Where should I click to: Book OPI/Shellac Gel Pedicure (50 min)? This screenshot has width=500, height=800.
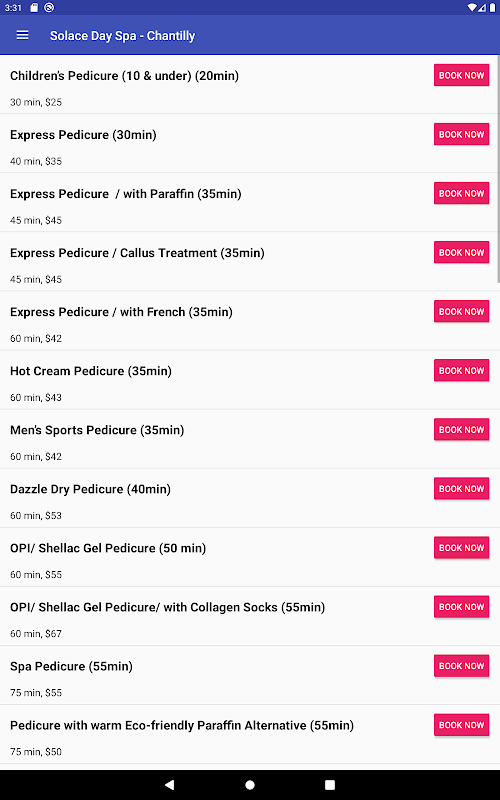tap(461, 547)
